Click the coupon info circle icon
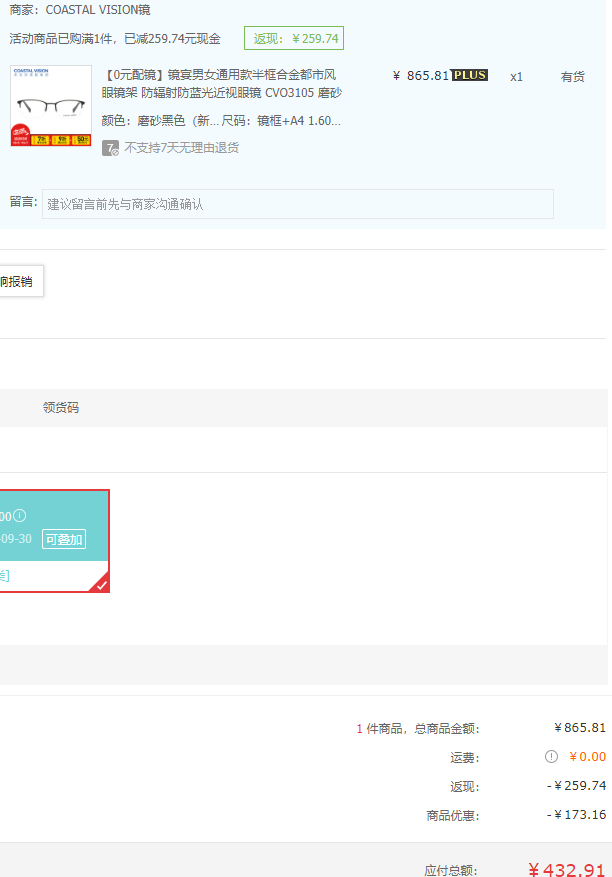The height and width of the screenshot is (877, 612). [x=20, y=515]
